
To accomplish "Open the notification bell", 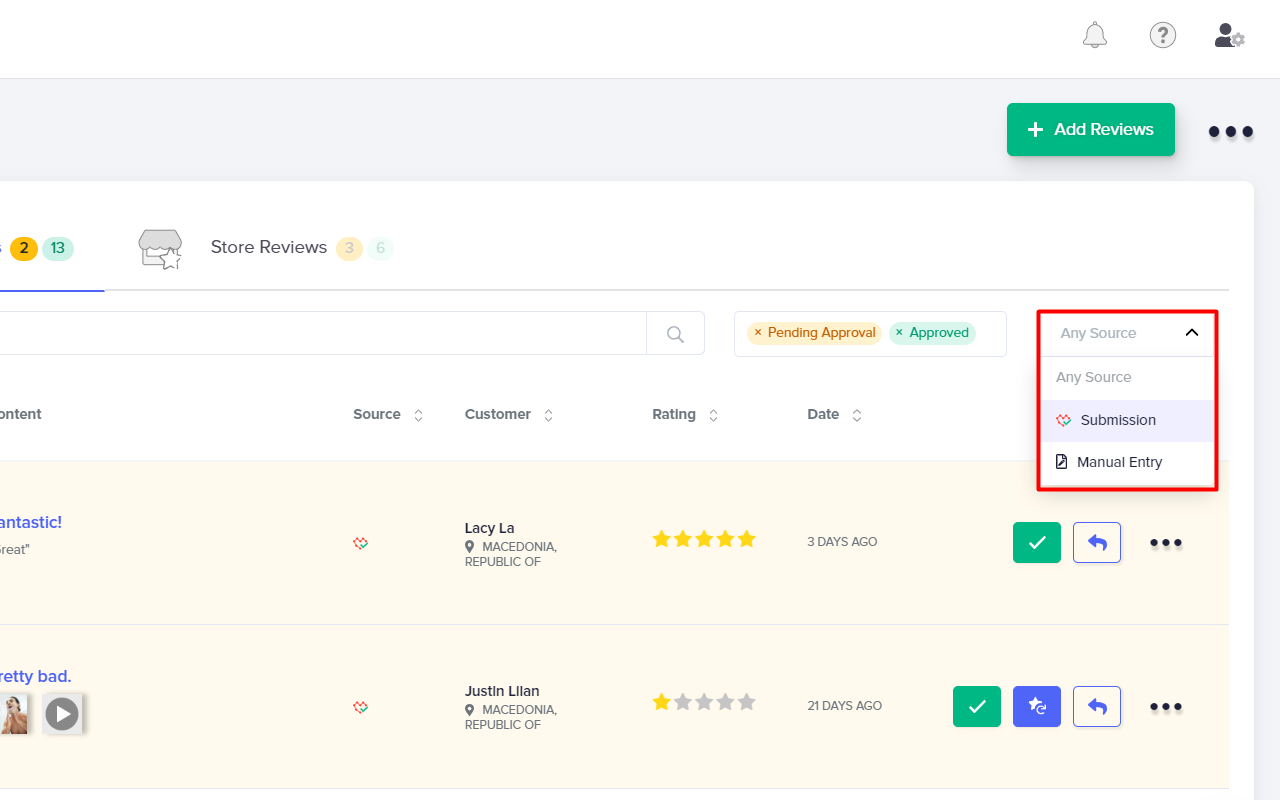I will click(1094, 35).
